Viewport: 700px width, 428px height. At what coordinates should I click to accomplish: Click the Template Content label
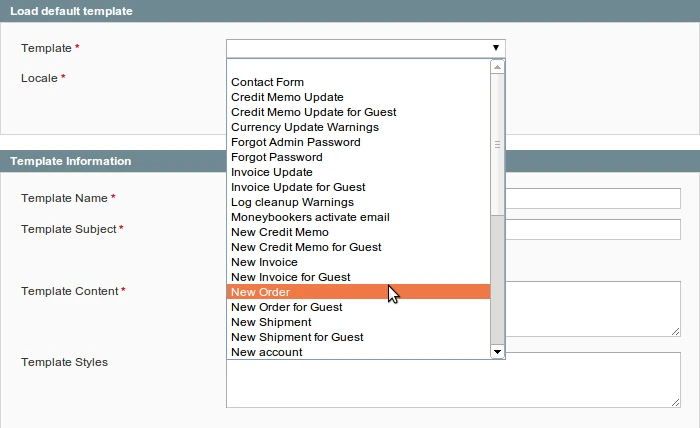(70, 291)
